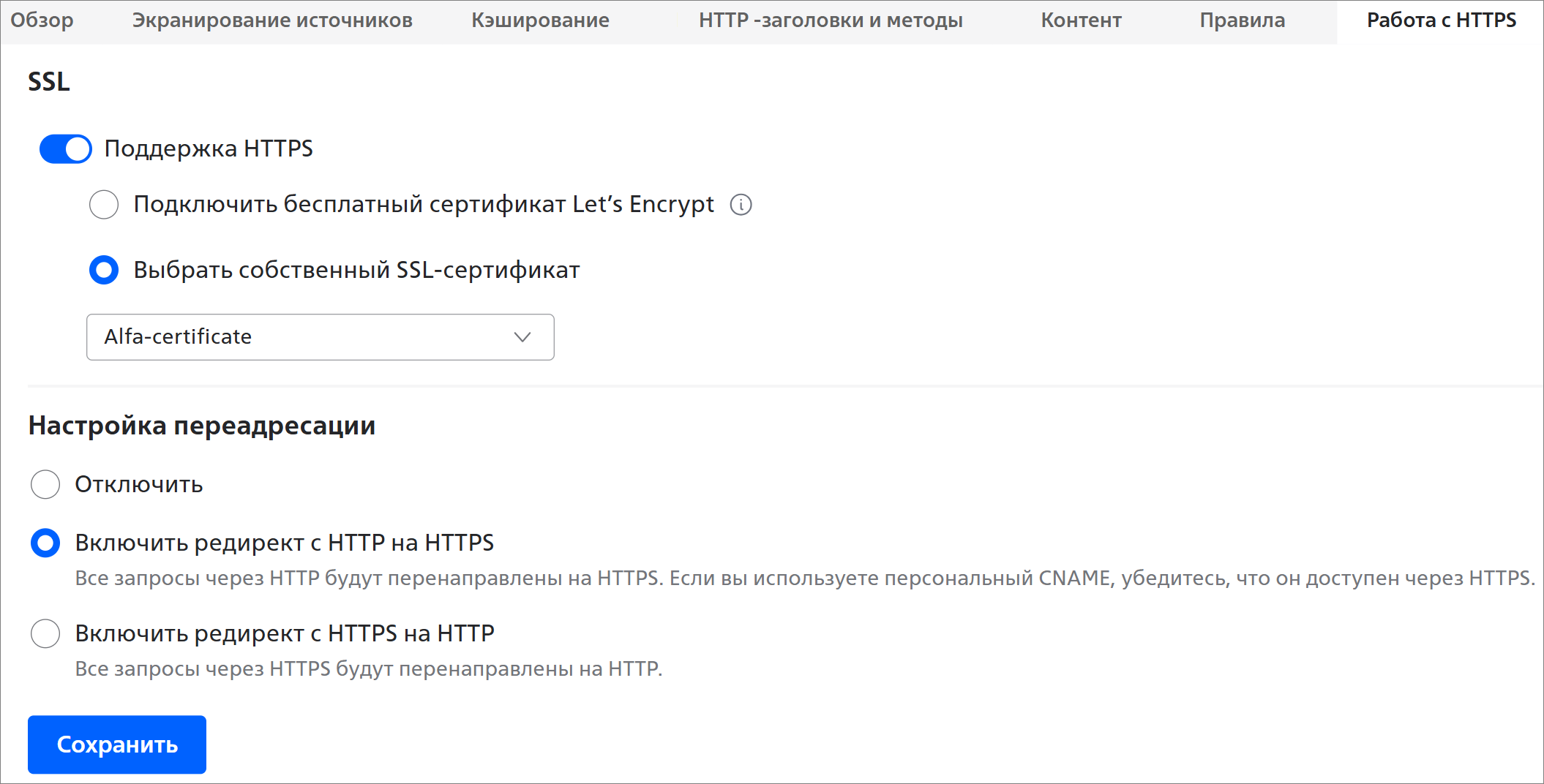Select redirect from HTTP to HTTPS
This screenshot has width=1544, height=784.
(x=45, y=543)
